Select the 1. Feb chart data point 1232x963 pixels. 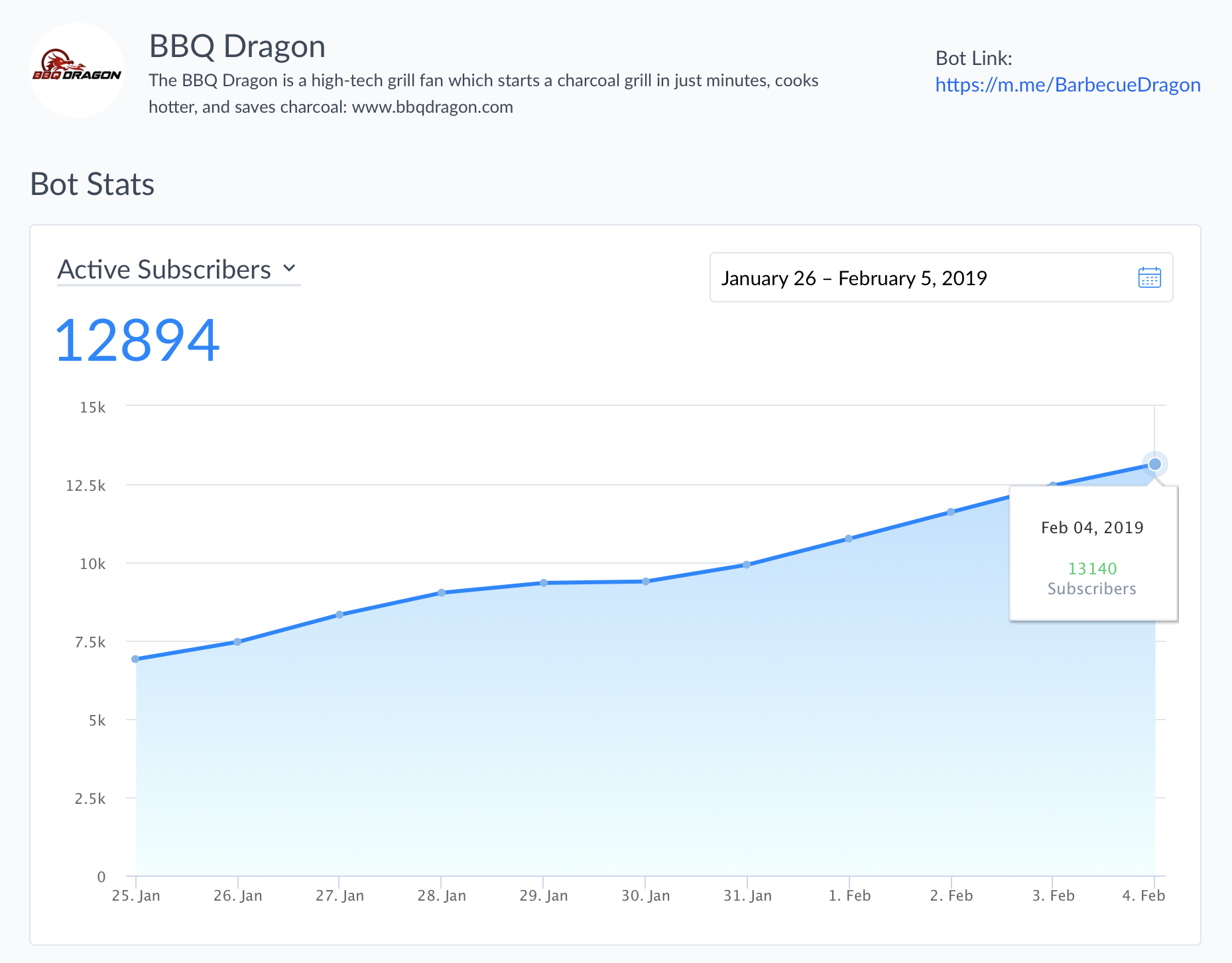pyautogui.click(x=849, y=539)
